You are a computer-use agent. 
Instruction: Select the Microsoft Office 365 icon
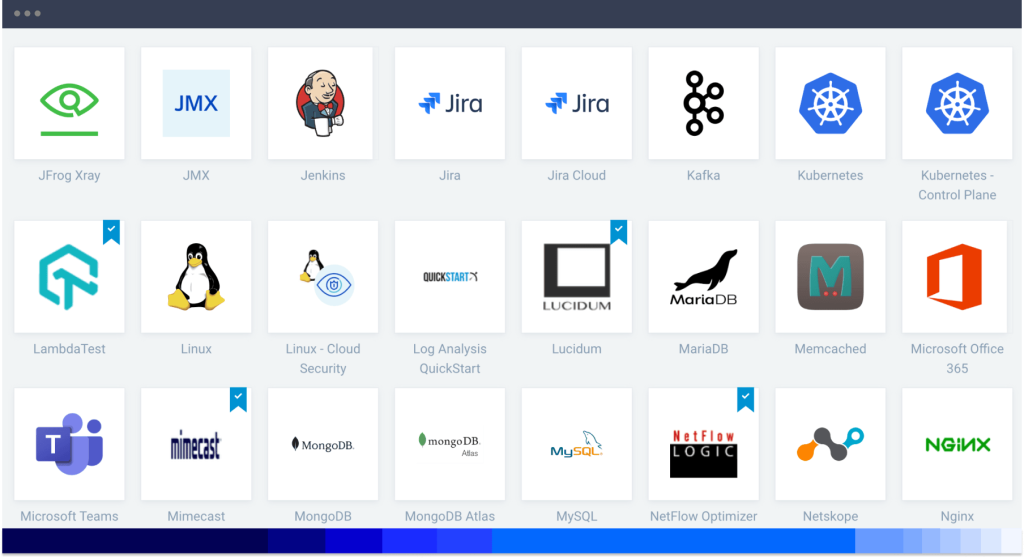coord(957,277)
